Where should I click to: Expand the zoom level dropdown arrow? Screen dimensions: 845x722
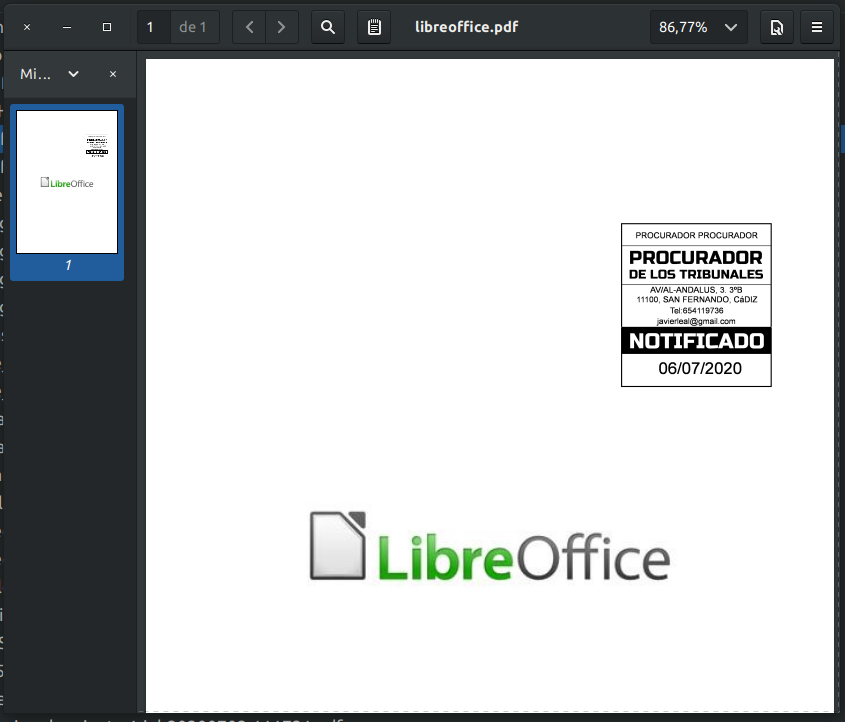(731, 27)
